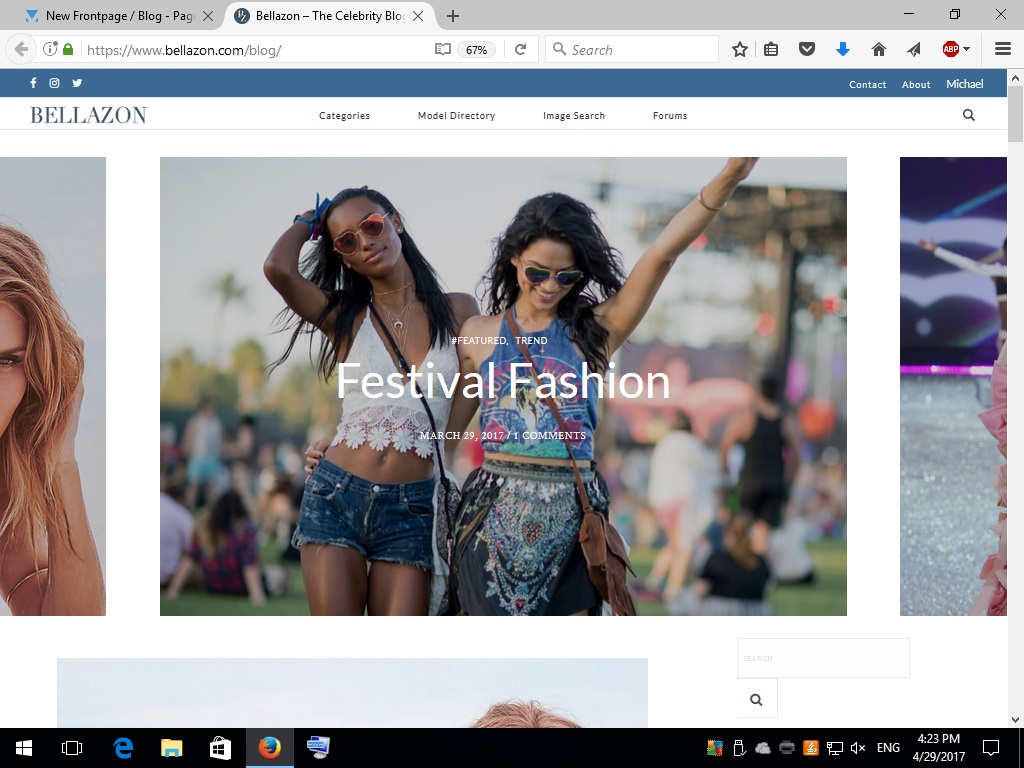1024x768 pixels.
Task: Open the Instagram social link
Action: coord(55,83)
